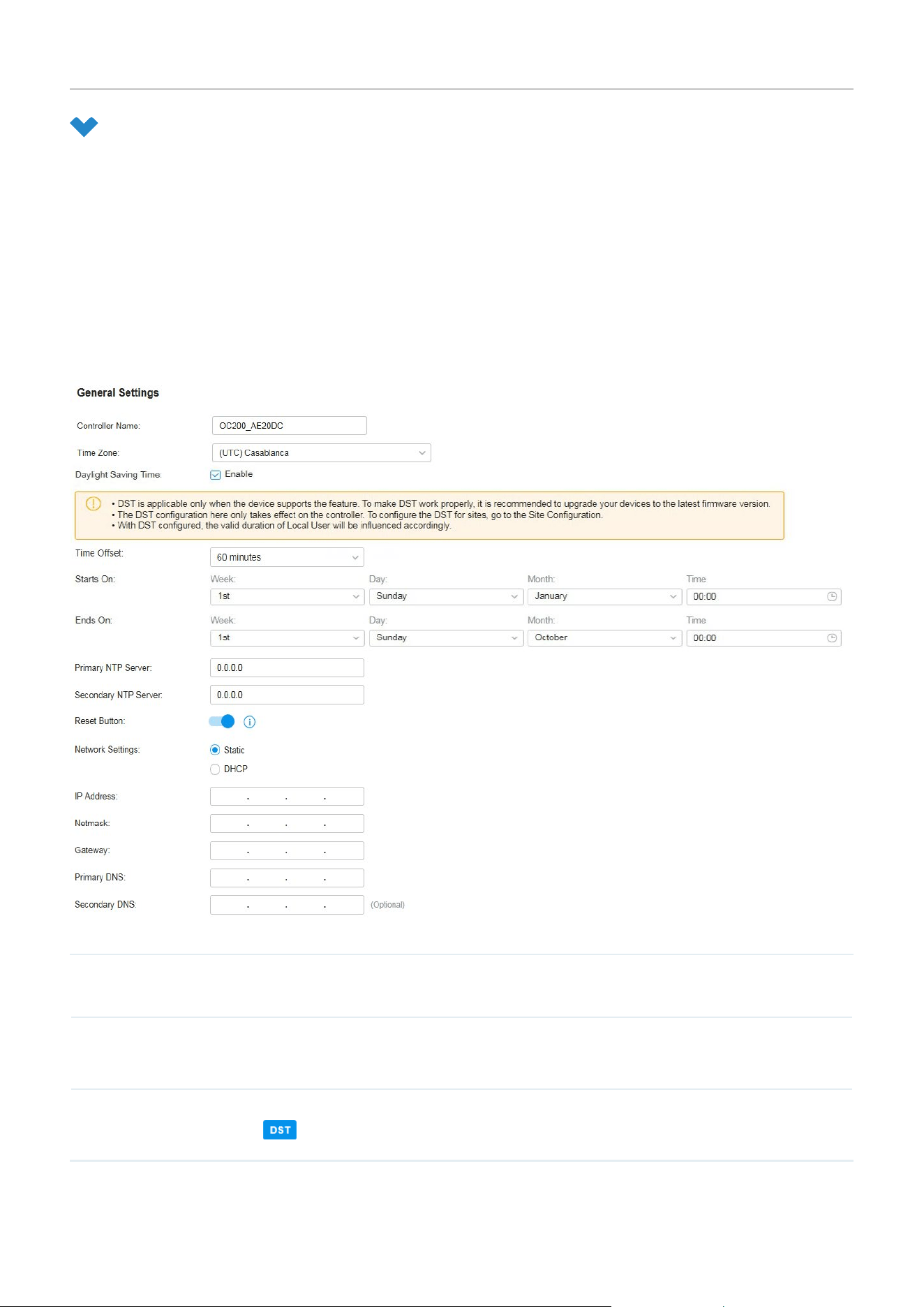This screenshot has width=924, height=1307.
Task: Click the Ends On time clock icon
Action: 832,638
